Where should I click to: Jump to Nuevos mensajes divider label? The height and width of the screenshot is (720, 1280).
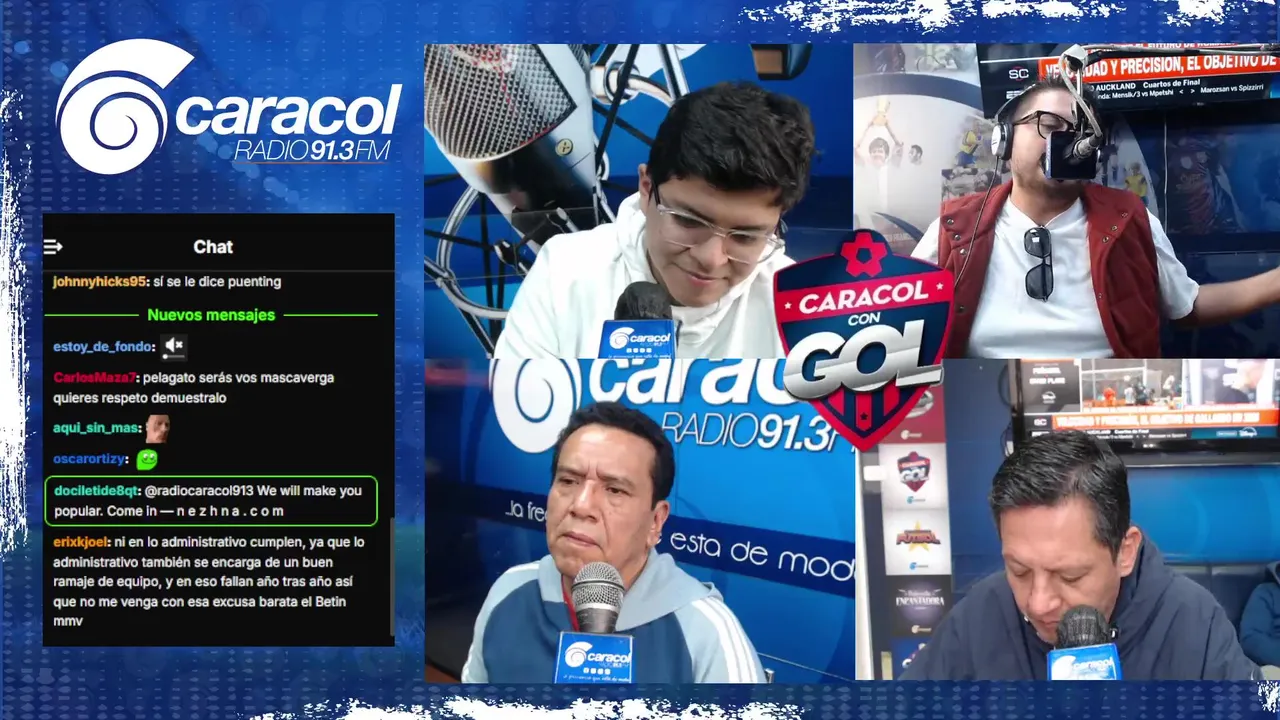coord(211,315)
